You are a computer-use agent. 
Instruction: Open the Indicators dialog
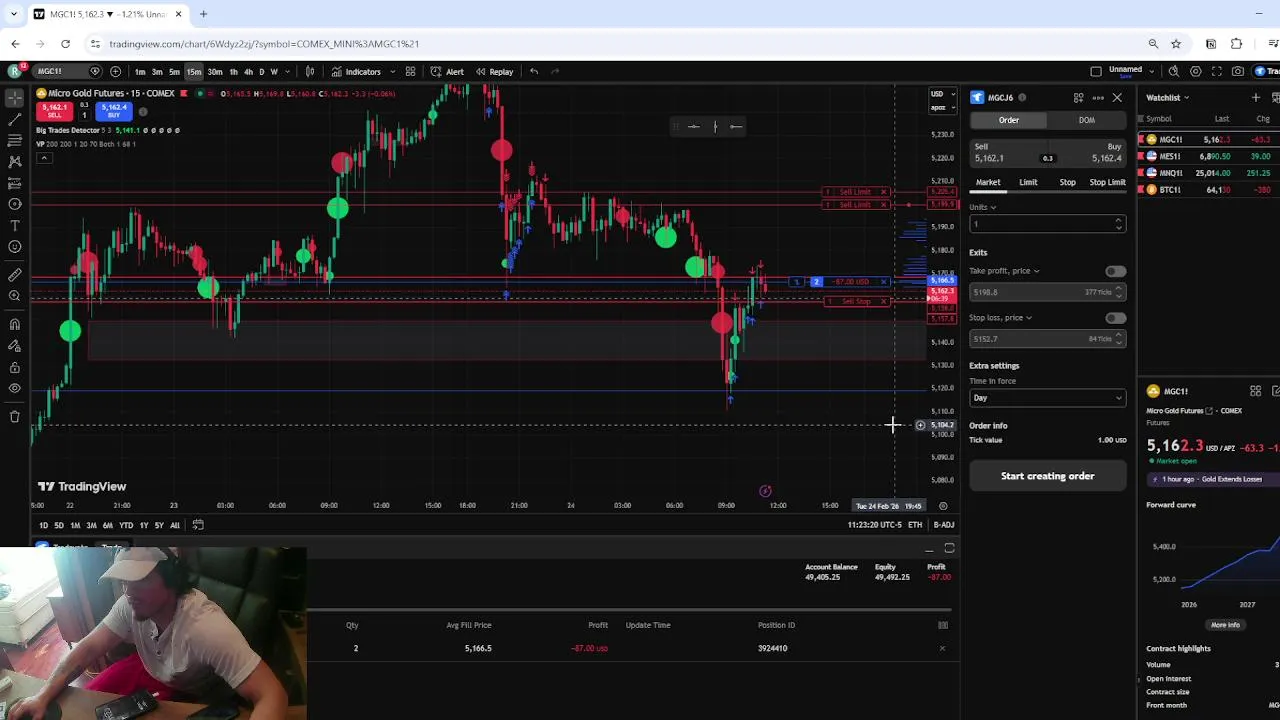pos(356,71)
